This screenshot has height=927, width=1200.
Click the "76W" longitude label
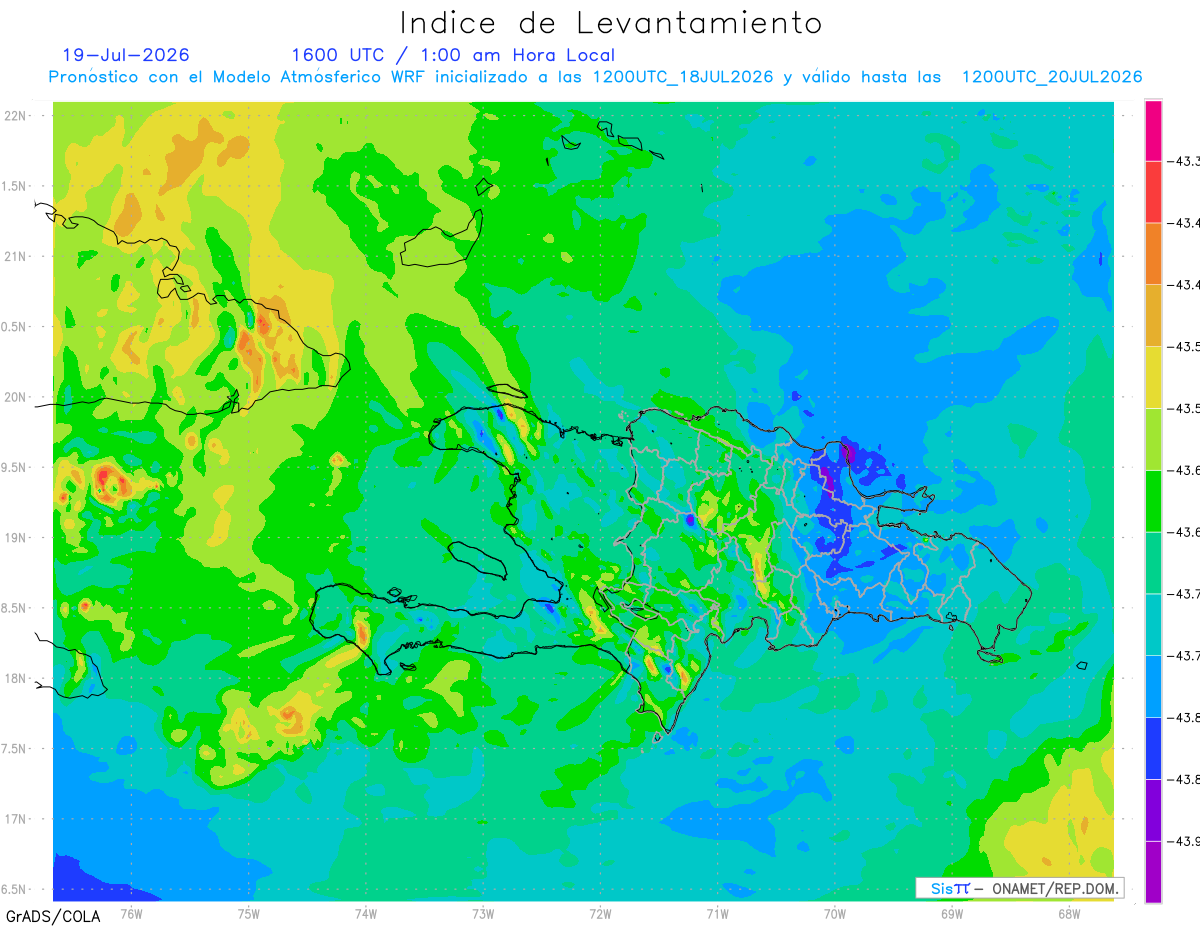pyautogui.click(x=131, y=912)
